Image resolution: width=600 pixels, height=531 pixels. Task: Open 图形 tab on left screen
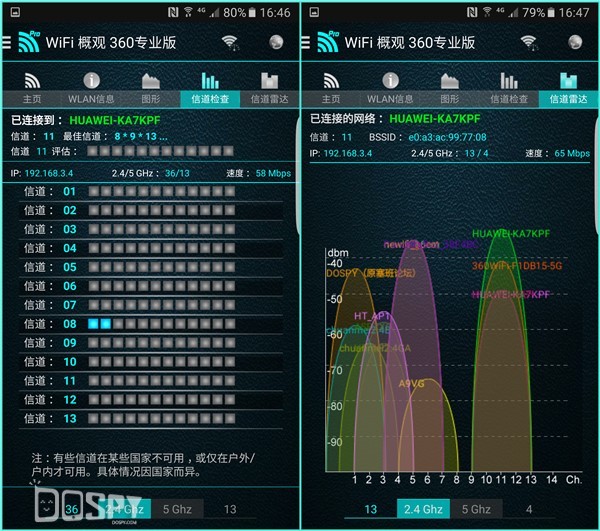point(151,89)
